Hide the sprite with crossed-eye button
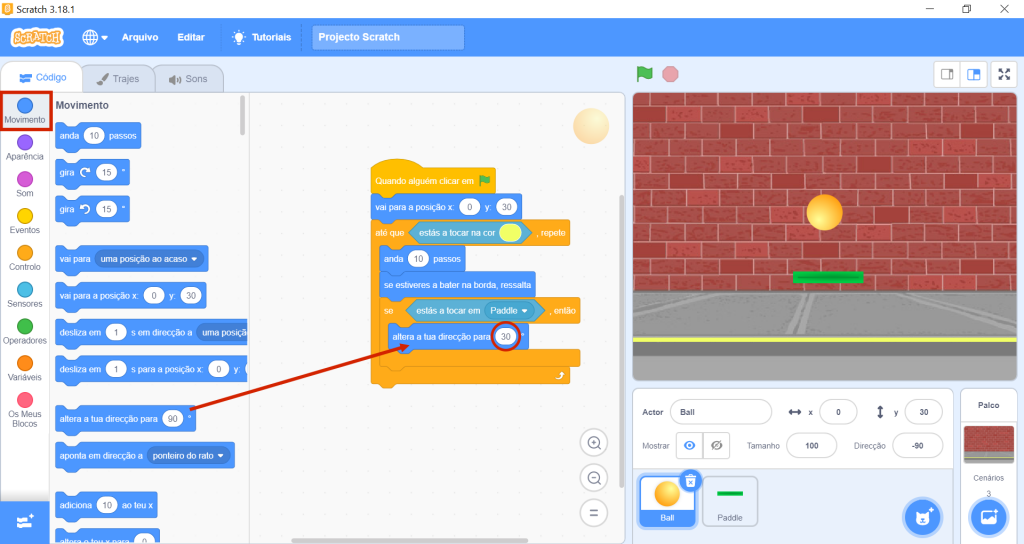Screen dimensions: 1024x544 pos(716,445)
